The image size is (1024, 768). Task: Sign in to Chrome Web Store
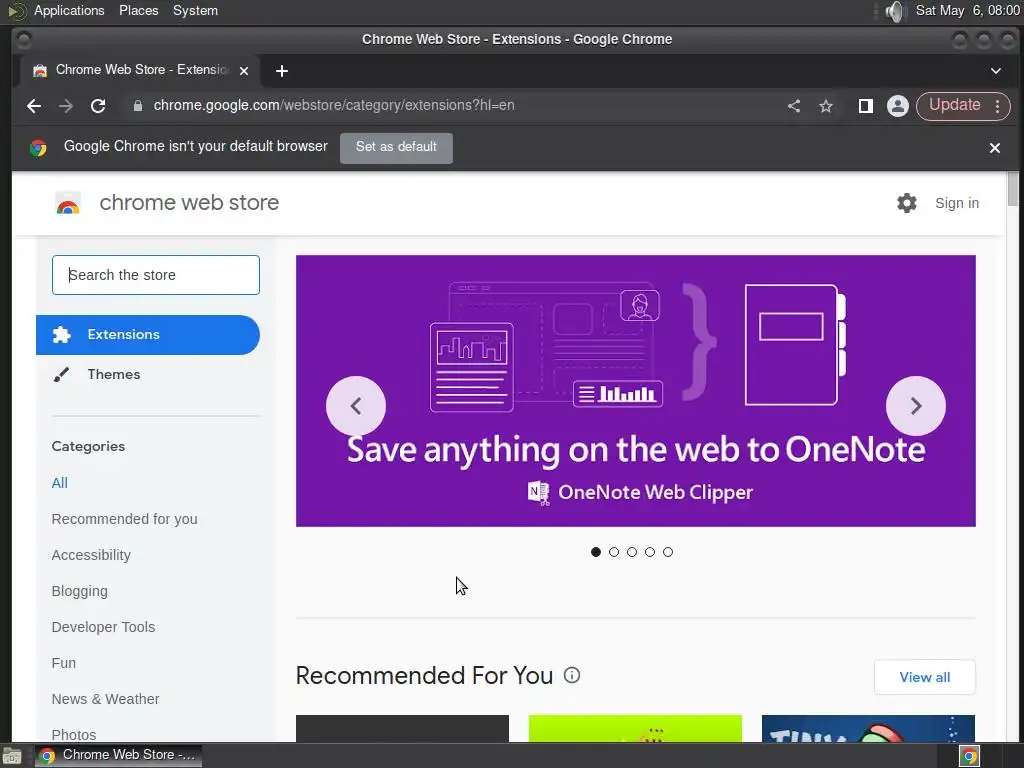pos(957,203)
